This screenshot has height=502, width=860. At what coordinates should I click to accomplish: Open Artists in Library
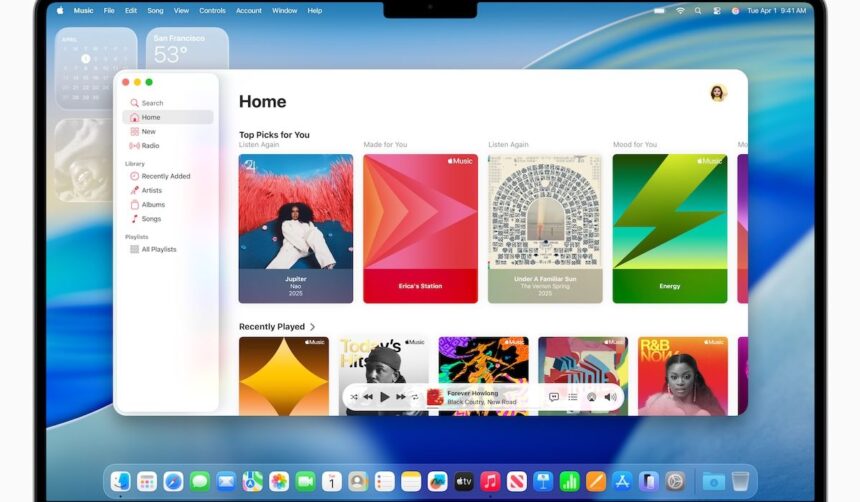click(x=146, y=190)
